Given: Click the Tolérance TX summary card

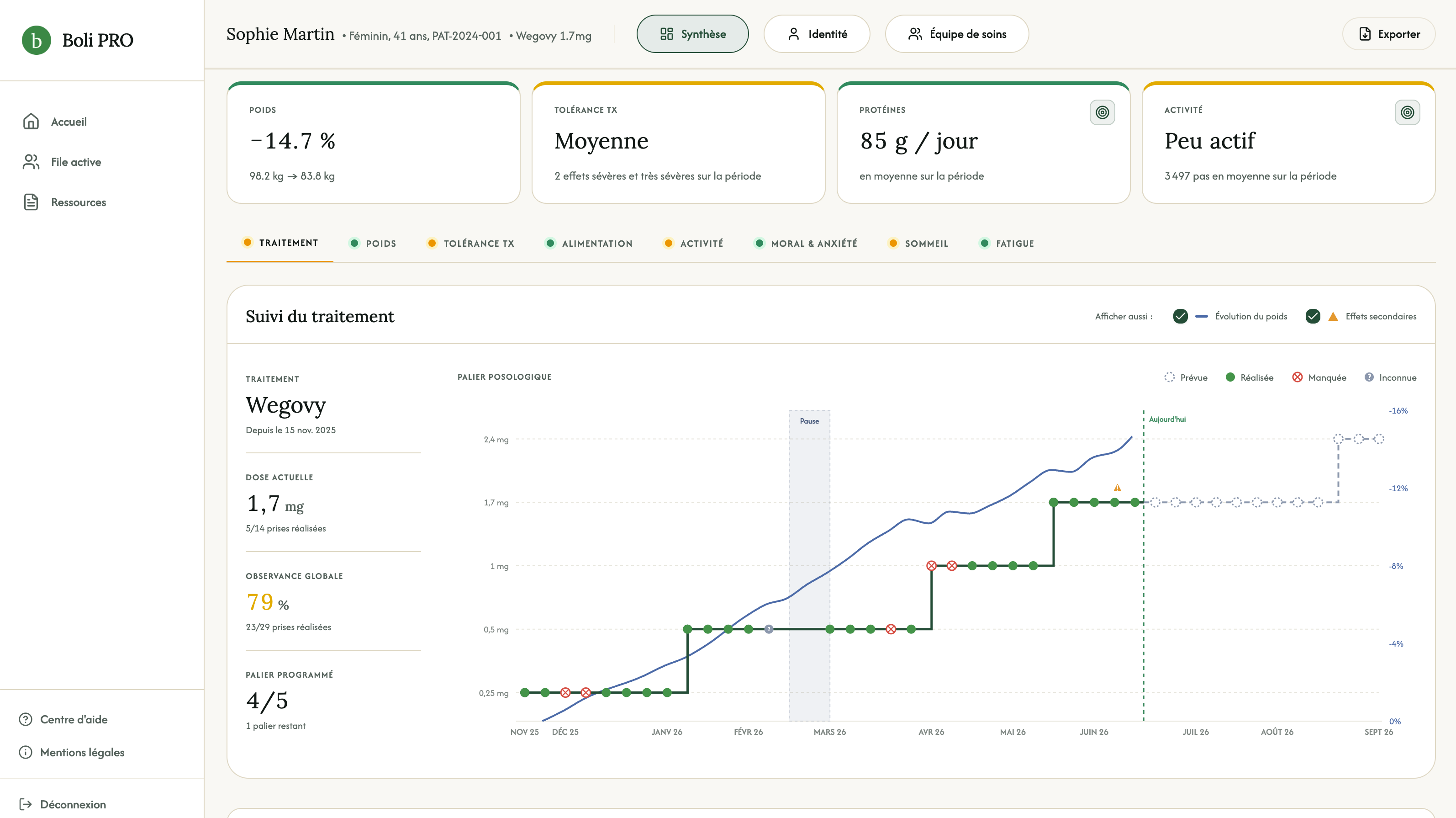Looking at the screenshot, I should (678, 143).
